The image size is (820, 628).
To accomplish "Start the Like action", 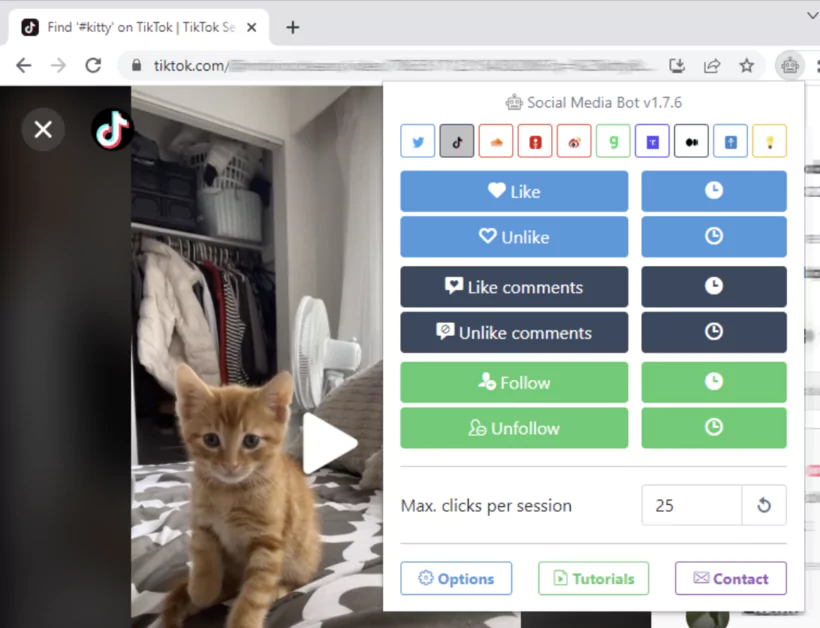I will [x=514, y=190].
